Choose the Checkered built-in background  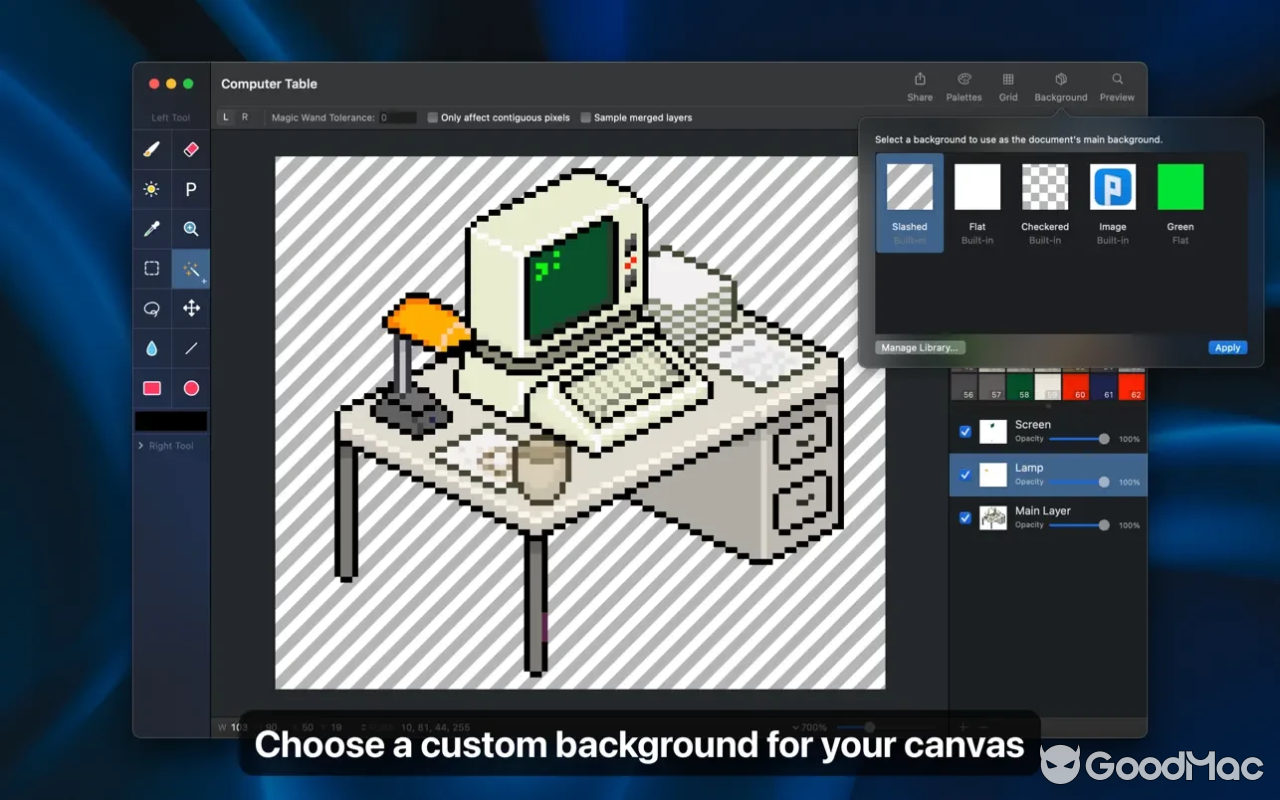tap(1044, 186)
